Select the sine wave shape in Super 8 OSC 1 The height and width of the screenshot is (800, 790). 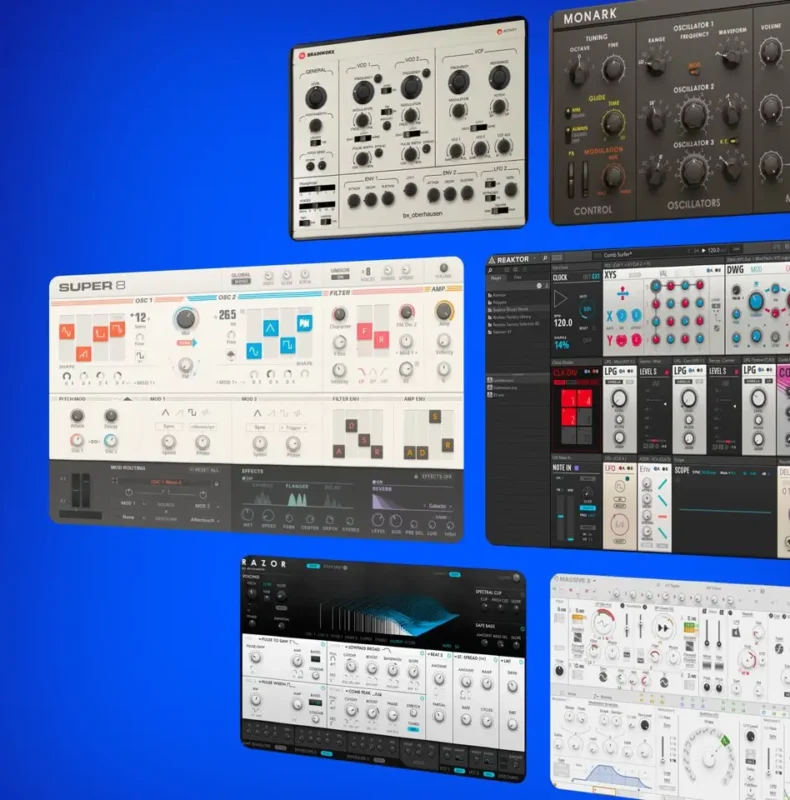pyautogui.click(x=142, y=358)
